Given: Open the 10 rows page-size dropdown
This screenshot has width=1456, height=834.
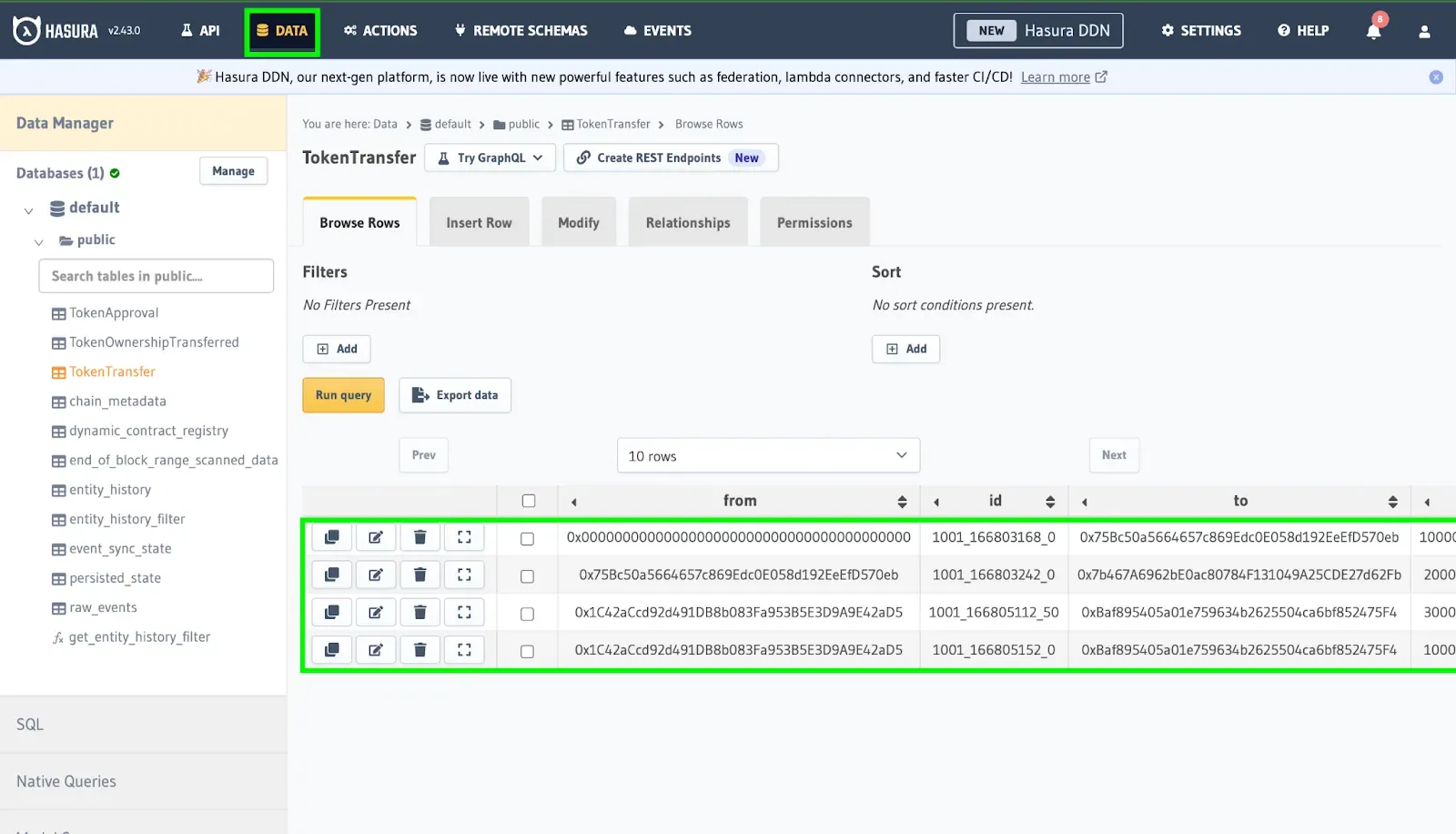Looking at the screenshot, I should point(768,456).
